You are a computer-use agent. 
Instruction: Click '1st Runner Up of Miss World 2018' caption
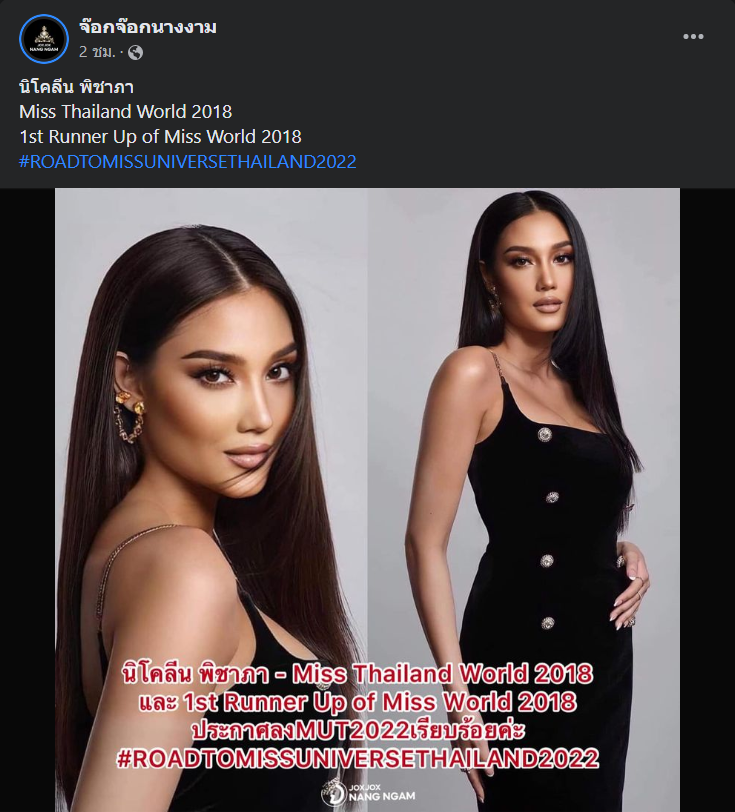160,137
